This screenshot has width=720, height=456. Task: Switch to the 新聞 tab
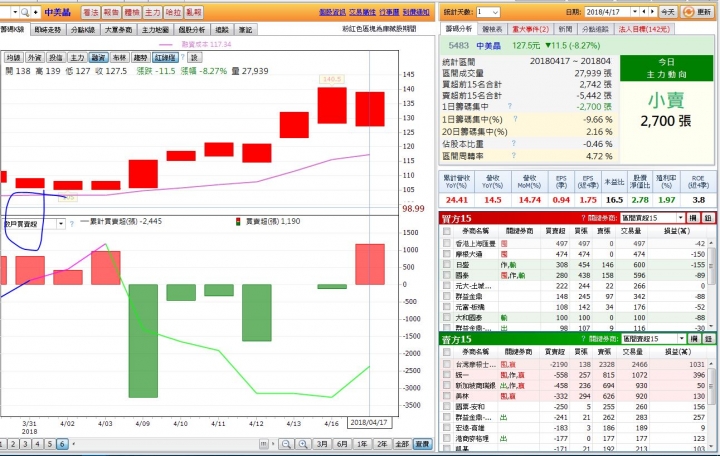(565, 29)
